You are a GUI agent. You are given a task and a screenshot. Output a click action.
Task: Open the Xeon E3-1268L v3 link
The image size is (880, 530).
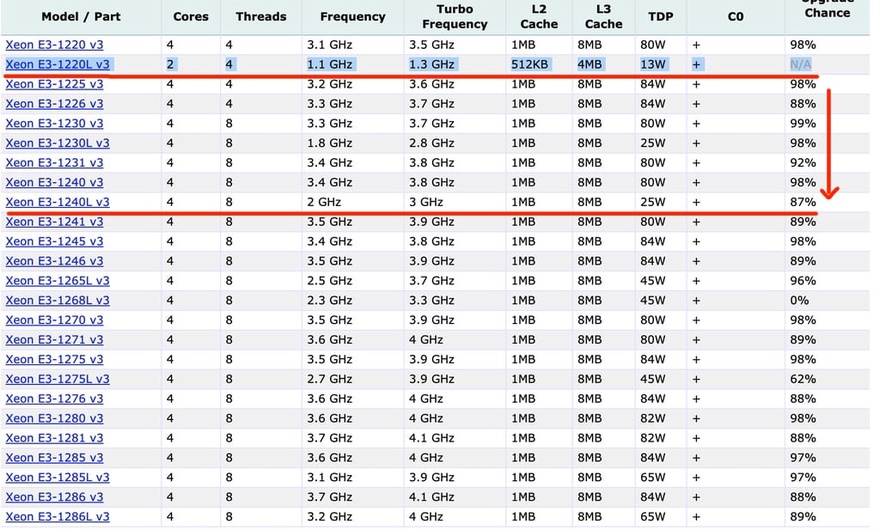[57, 300]
